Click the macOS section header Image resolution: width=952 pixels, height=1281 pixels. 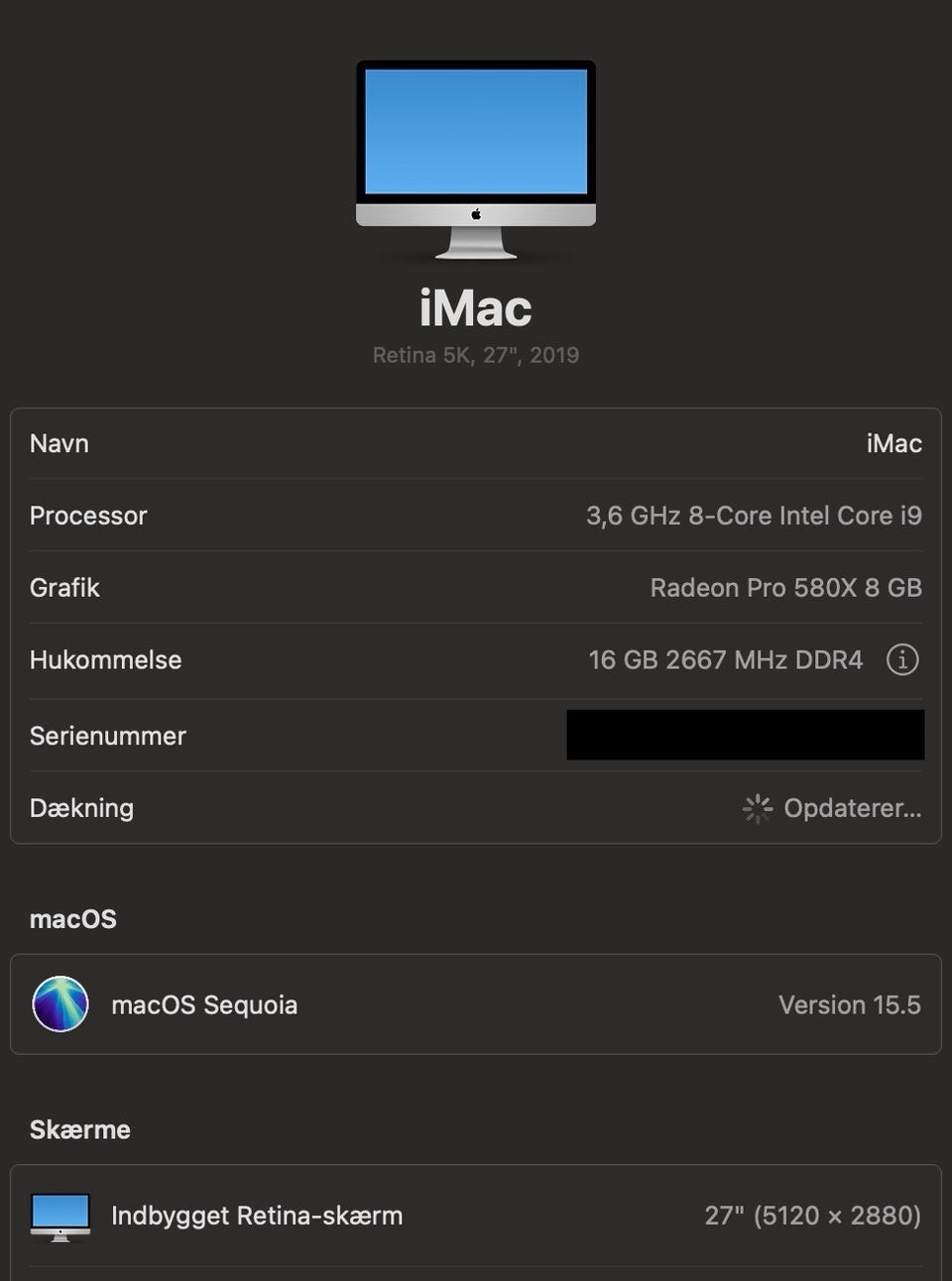pyautogui.click(x=73, y=919)
